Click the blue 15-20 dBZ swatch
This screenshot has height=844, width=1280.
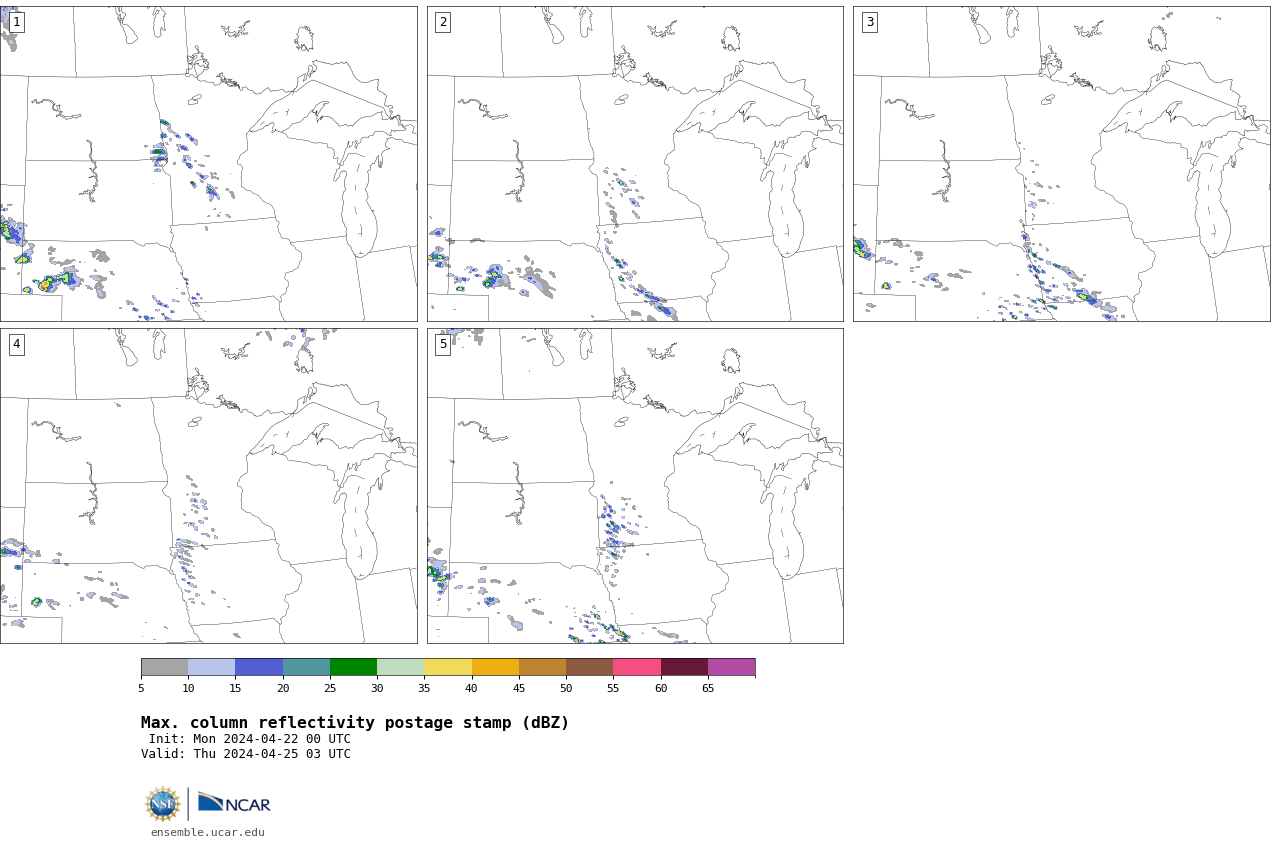(259, 667)
